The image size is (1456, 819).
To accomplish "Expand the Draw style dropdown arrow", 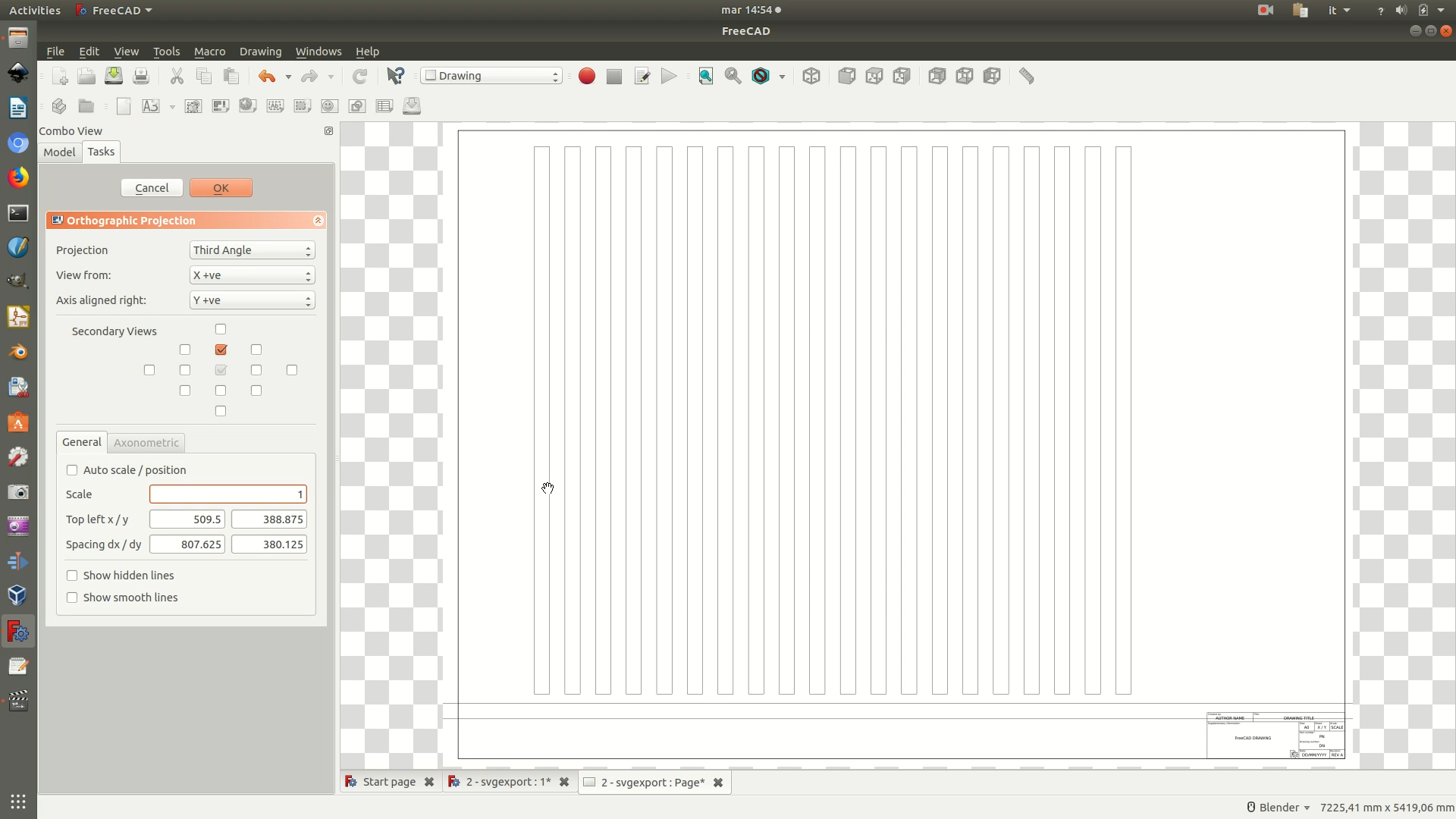I will [x=782, y=77].
